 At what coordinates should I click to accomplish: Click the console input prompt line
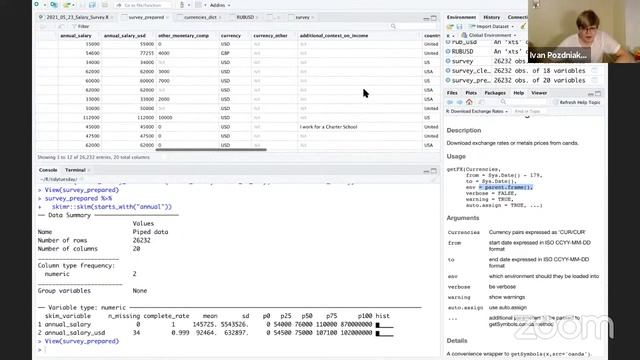[x=237, y=350]
